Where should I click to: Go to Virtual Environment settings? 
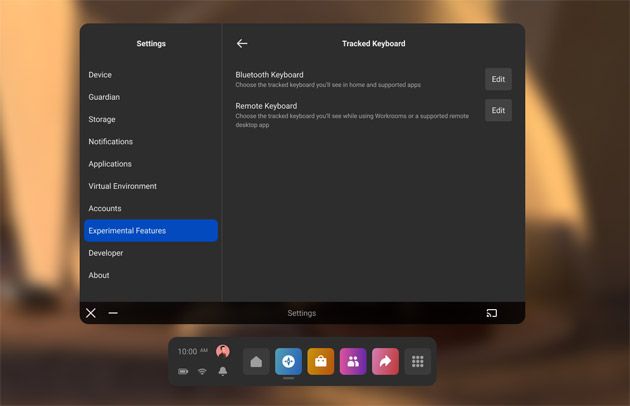pyautogui.click(x=122, y=186)
